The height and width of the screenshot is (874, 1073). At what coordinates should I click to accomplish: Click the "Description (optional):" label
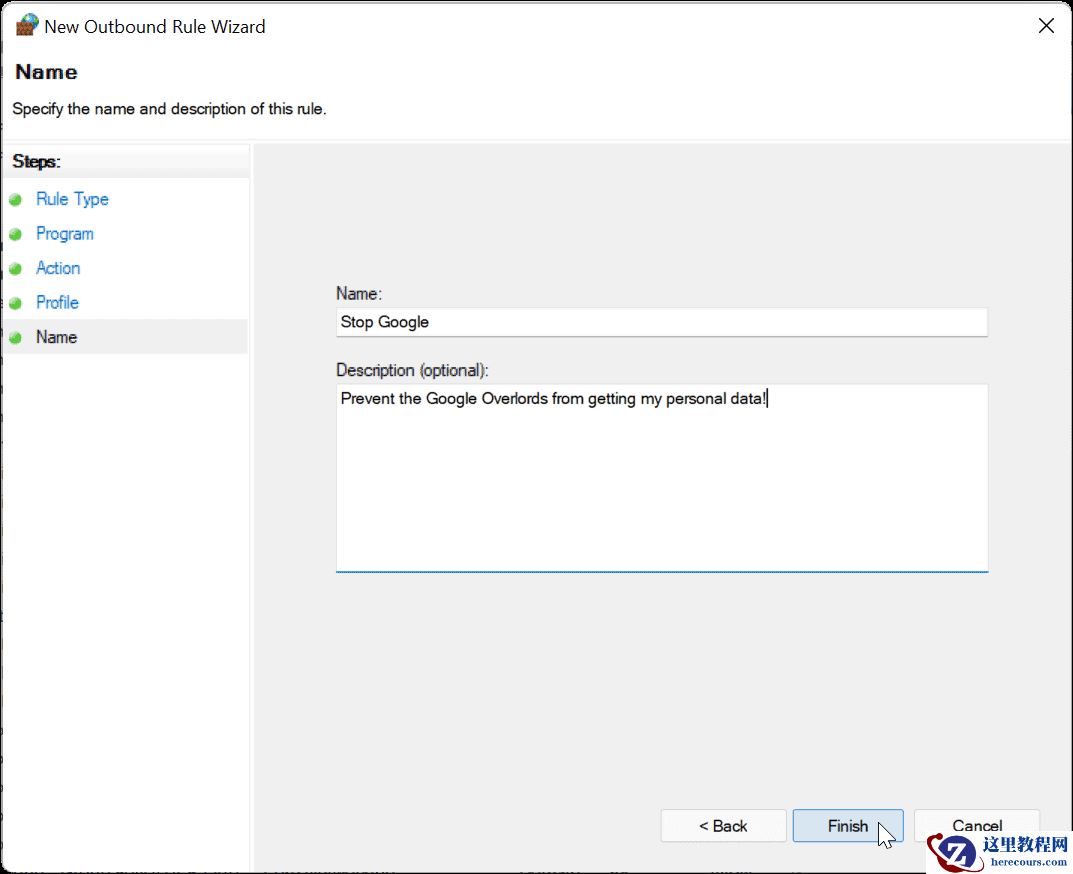click(x=412, y=370)
